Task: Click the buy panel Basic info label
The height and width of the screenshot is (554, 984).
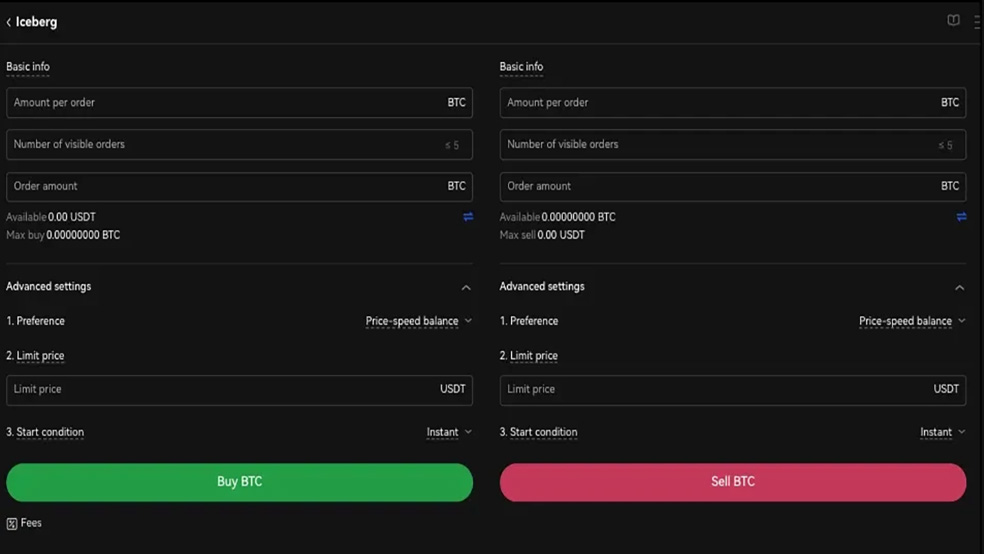Action: click(28, 67)
